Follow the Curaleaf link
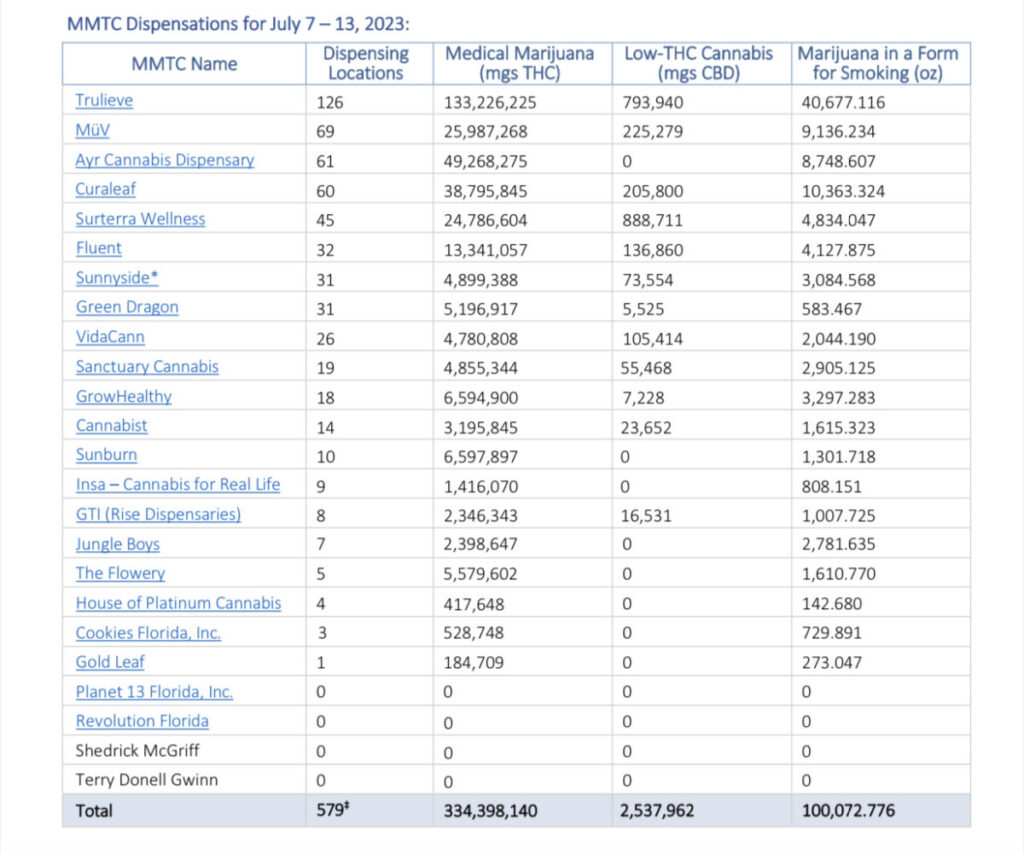This screenshot has height=854, width=1024. 105,189
